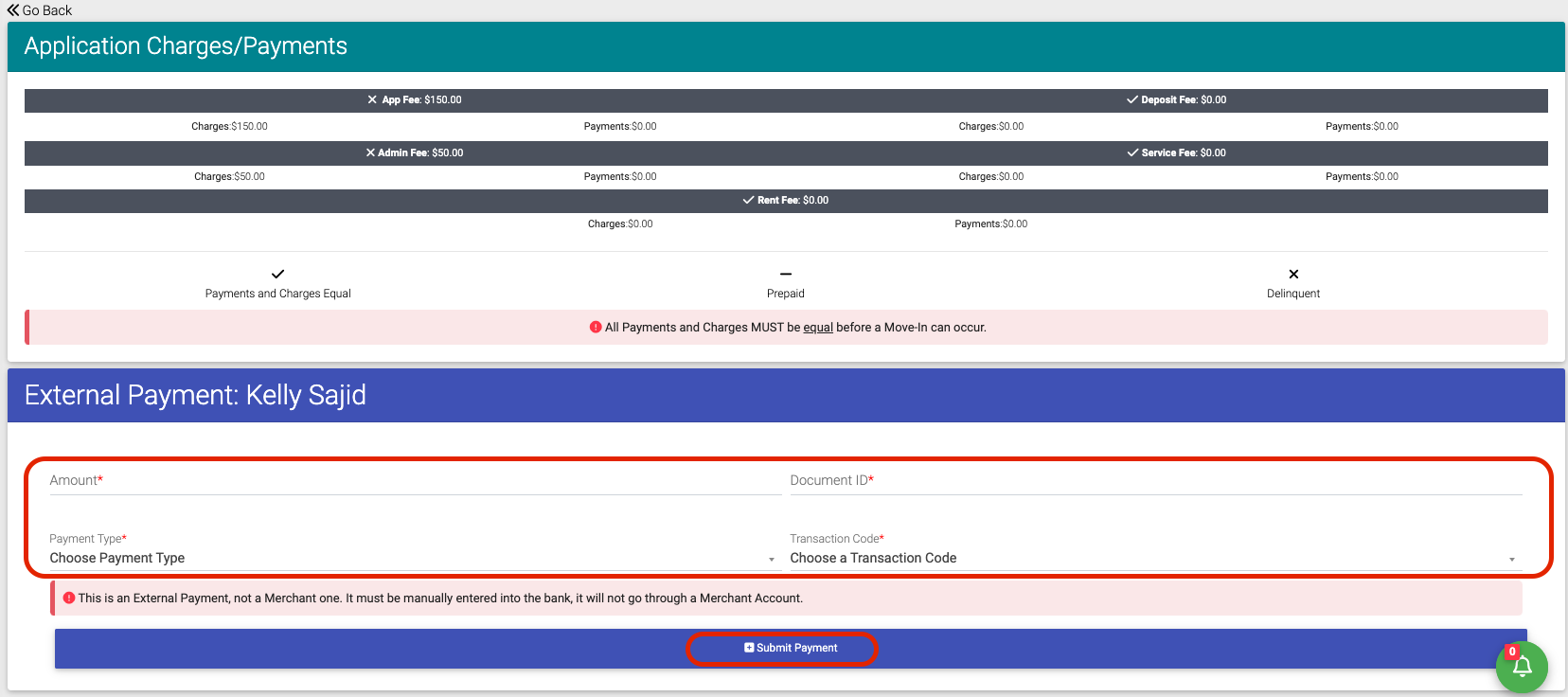
Task: Click the Payments and Charges Equal checkmark
Action: tap(277, 275)
